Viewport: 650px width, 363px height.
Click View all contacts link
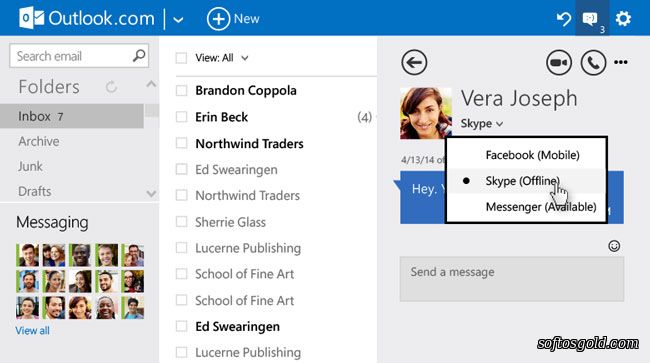tap(32, 331)
